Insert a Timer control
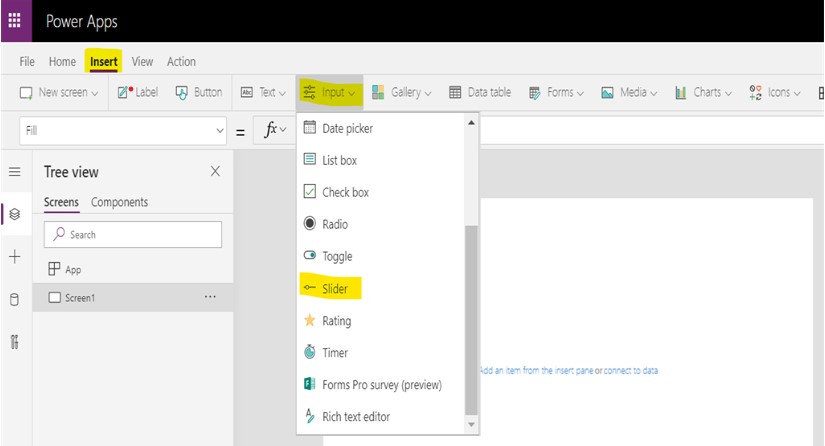 point(381,352)
